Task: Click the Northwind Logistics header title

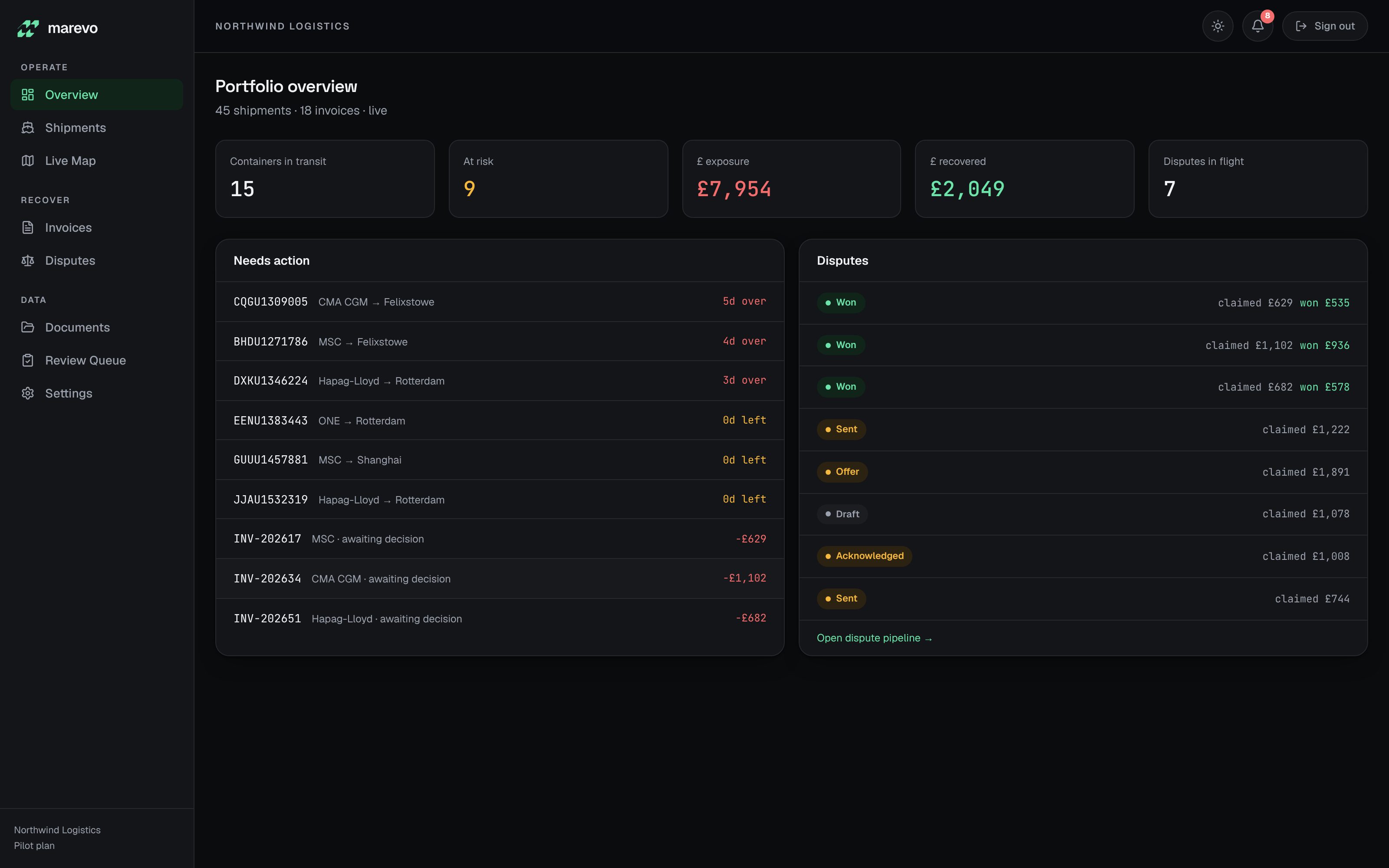Action: click(283, 26)
